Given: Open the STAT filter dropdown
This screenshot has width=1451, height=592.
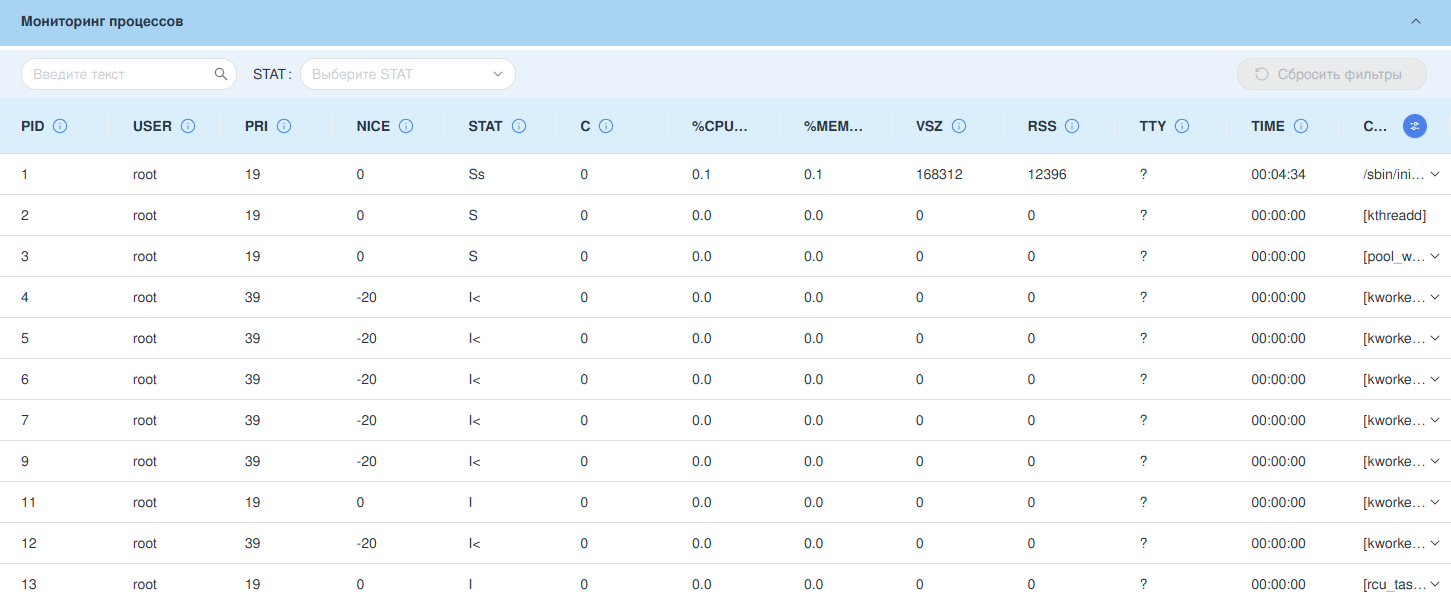Looking at the screenshot, I should pyautogui.click(x=408, y=74).
